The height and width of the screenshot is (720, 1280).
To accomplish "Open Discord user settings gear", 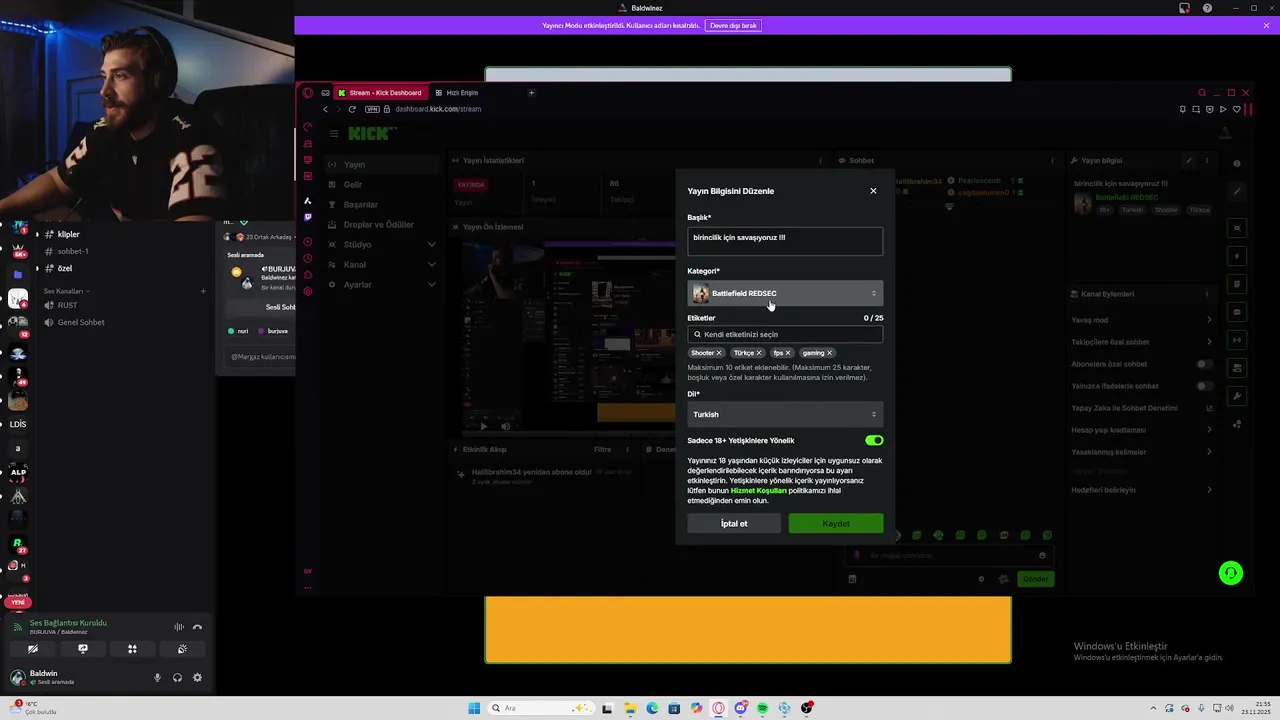I will coord(197,678).
